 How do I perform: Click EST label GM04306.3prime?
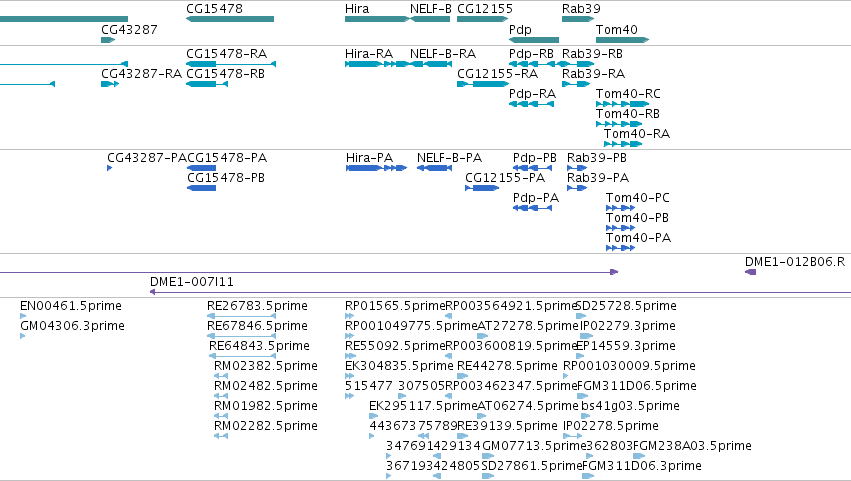[72, 326]
